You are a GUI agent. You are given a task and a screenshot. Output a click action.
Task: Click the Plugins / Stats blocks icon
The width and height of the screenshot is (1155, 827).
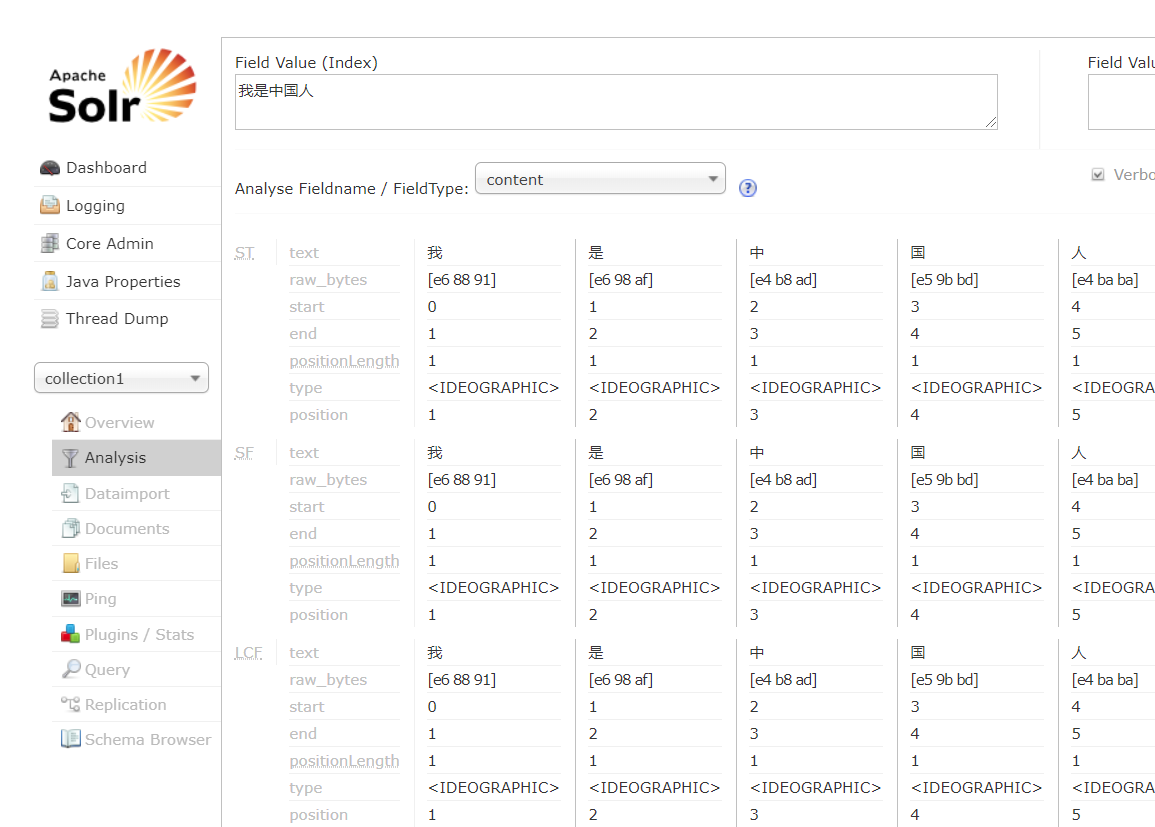[71, 634]
